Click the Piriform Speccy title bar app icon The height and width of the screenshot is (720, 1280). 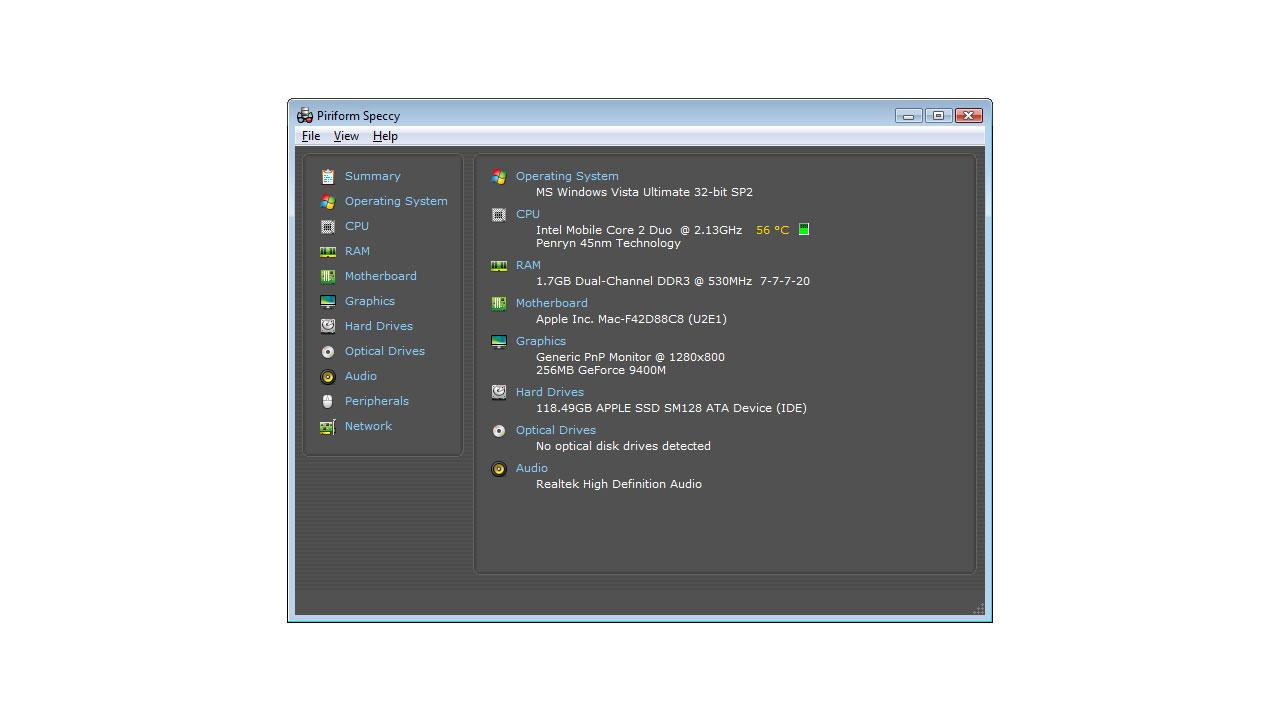point(305,115)
